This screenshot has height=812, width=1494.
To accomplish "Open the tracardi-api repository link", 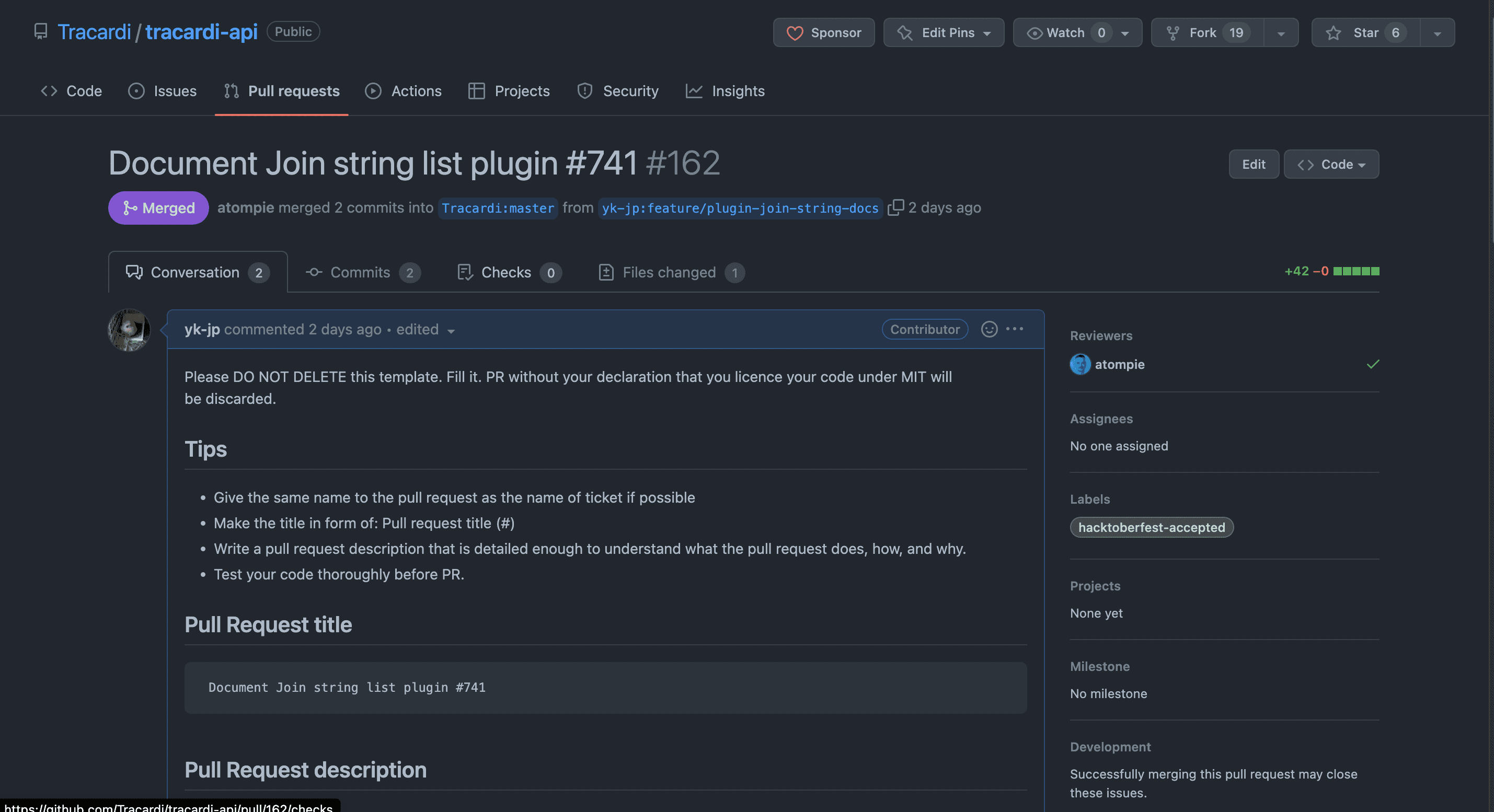I will 201,32.
